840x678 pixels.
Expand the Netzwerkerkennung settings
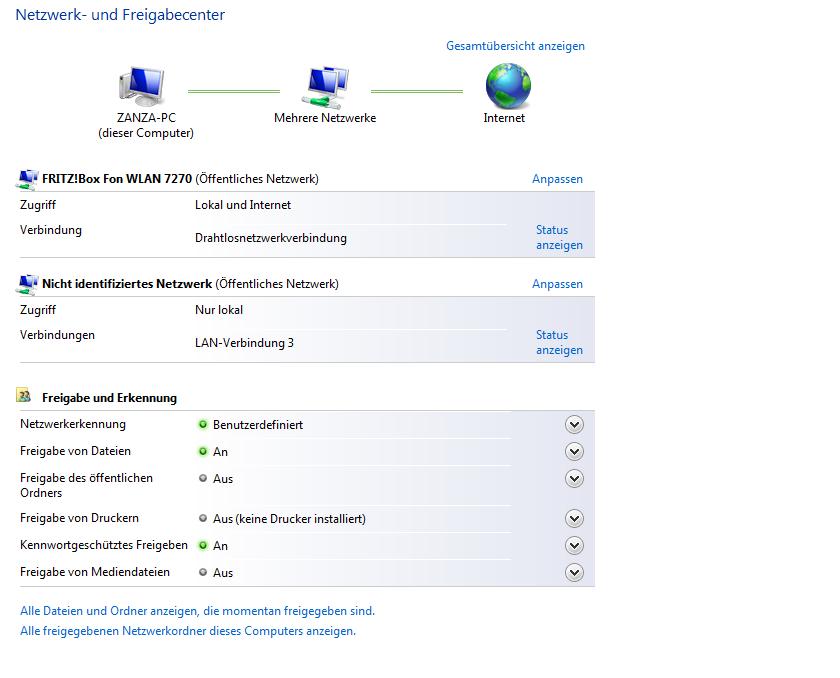coord(574,425)
